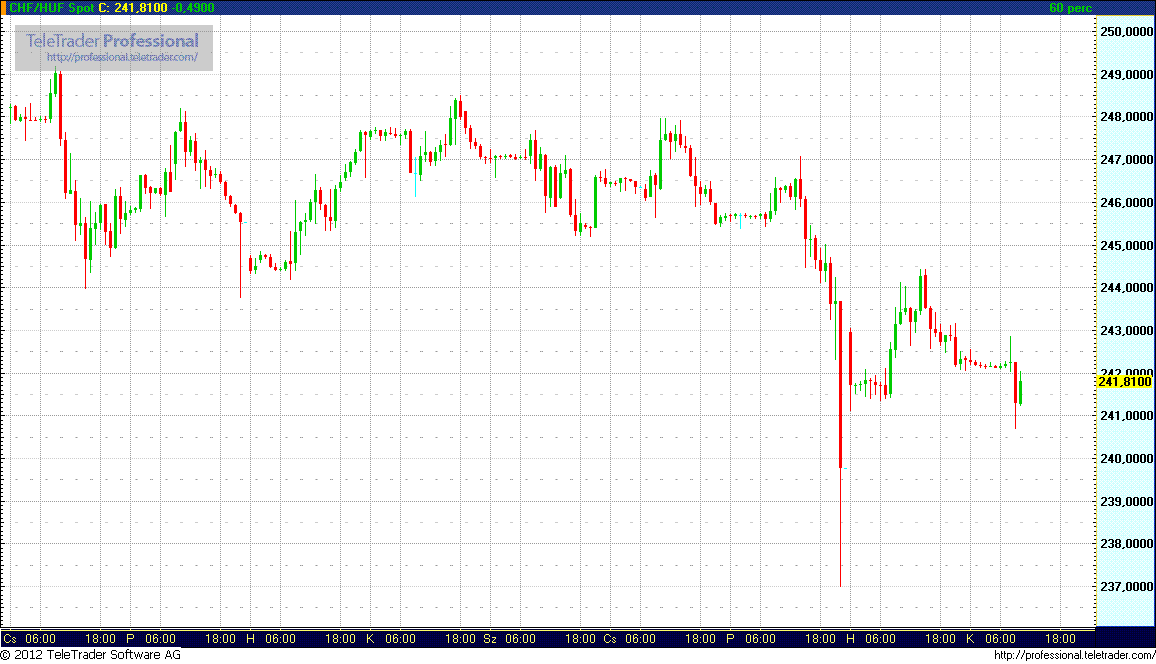Image resolution: width=1156 pixels, height=664 pixels.
Task: Click the CHF/HUF Spot chart title
Action: 51,7
